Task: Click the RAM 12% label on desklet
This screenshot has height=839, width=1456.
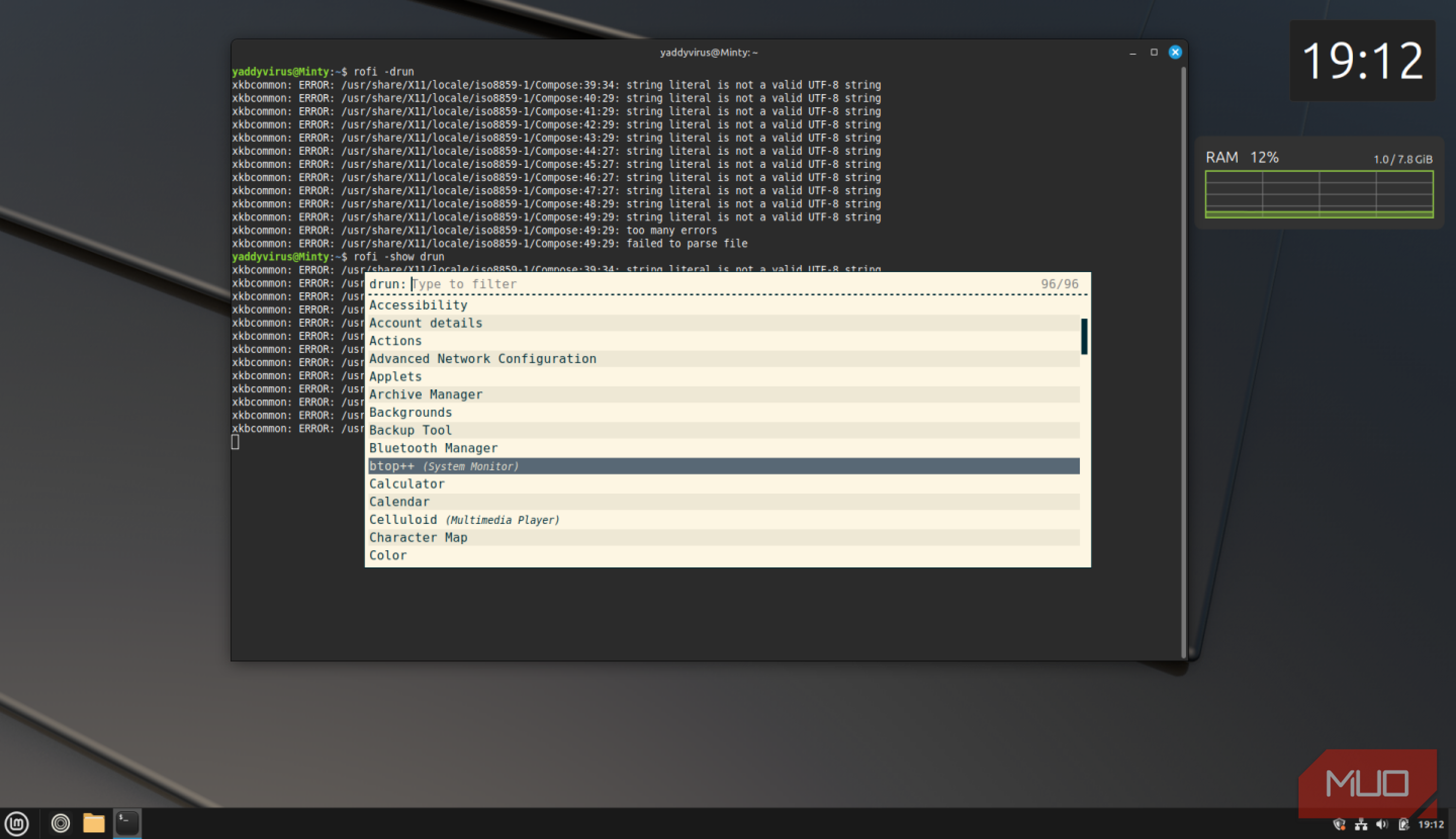Action: (x=1242, y=157)
